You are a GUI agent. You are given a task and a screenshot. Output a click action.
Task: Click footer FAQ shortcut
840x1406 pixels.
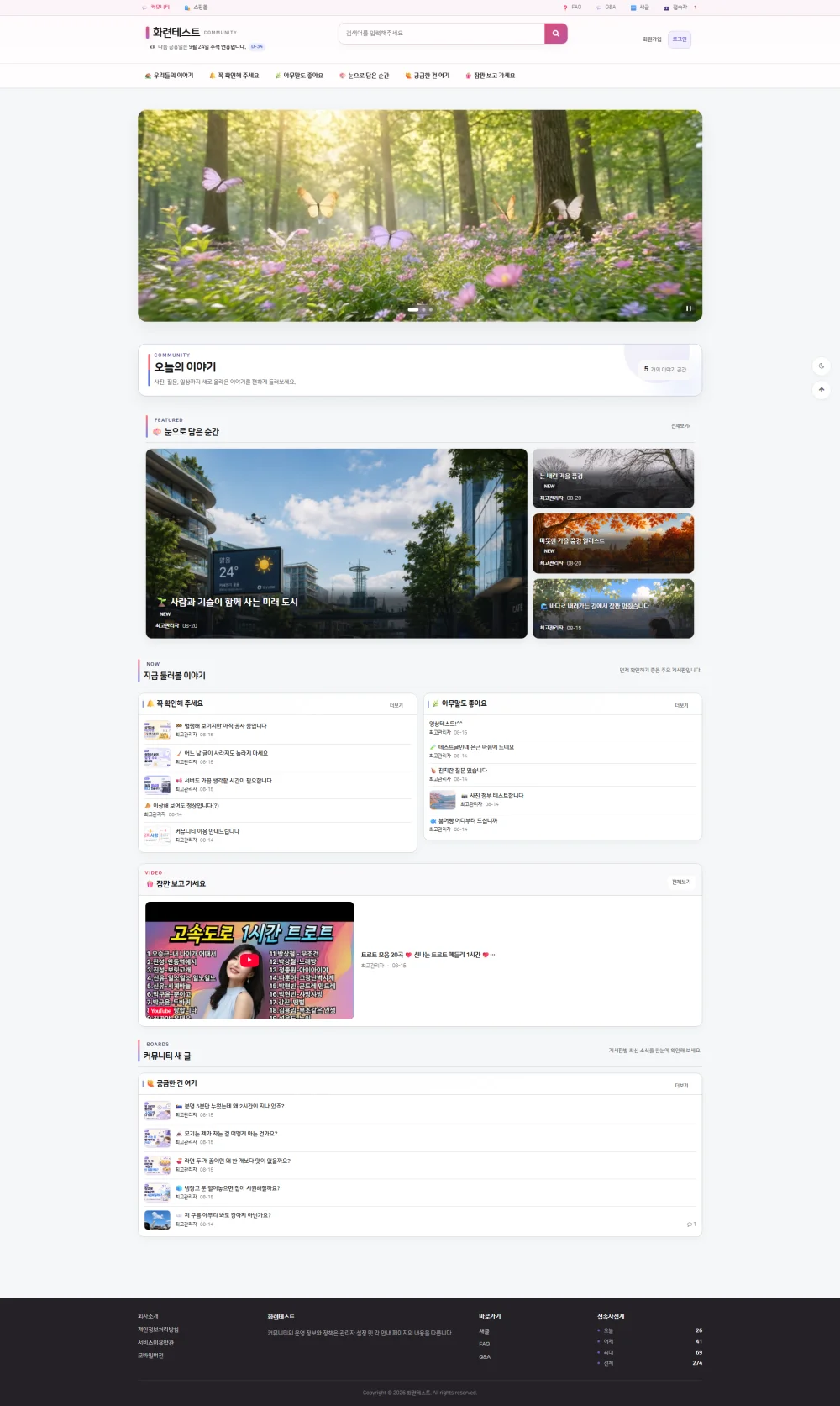click(484, 1344)
